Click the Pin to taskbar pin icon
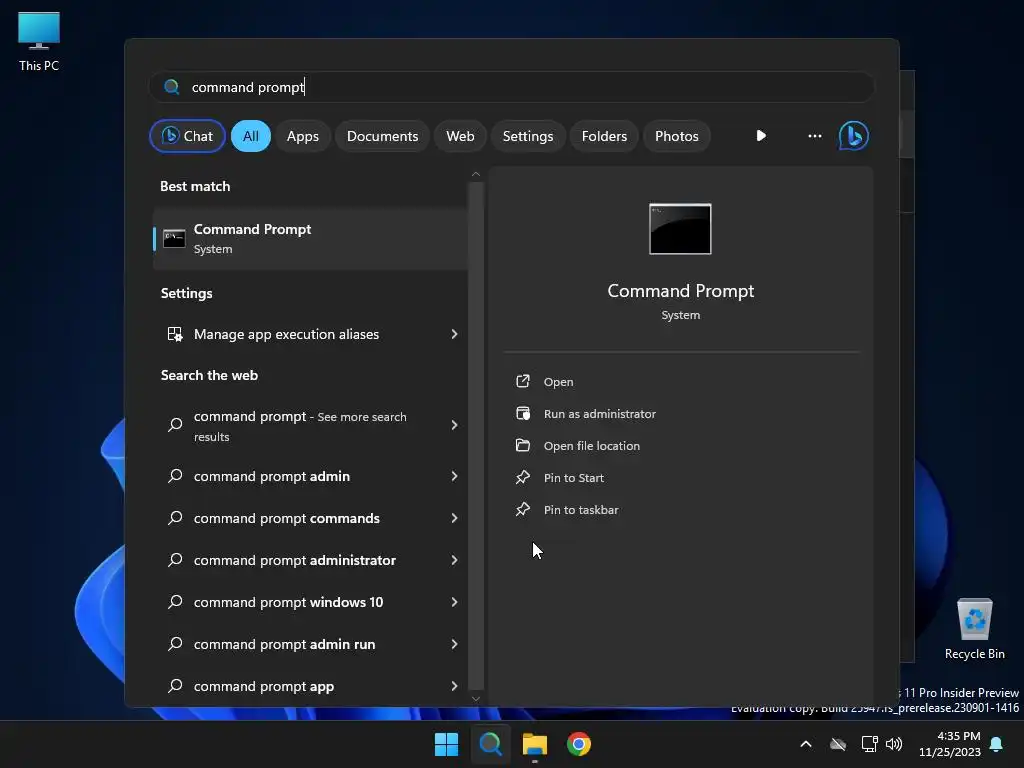1024x768 pixels. [x=522, y=509]
